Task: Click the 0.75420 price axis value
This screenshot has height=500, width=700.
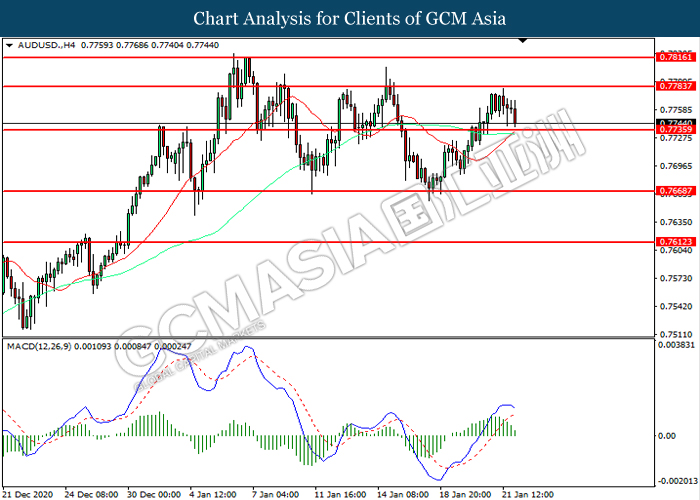Action: pos(676,306)
